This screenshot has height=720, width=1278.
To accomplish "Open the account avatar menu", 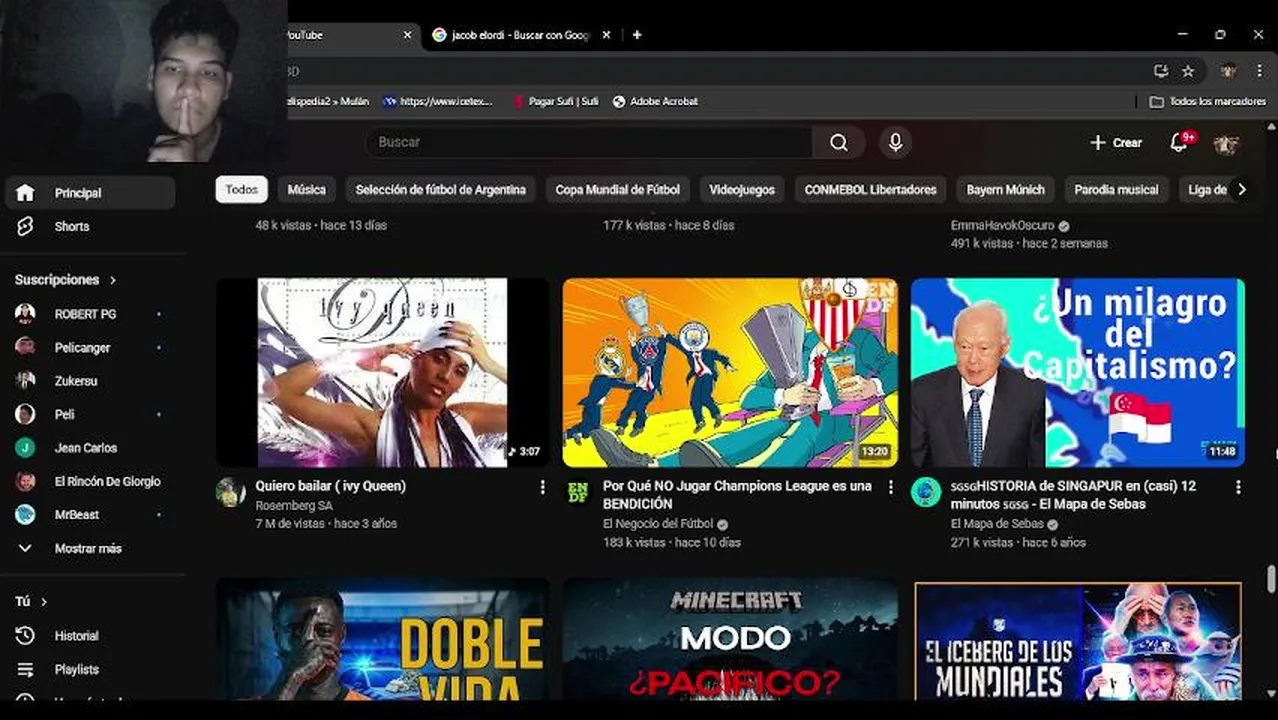I will click(1226, 143).
